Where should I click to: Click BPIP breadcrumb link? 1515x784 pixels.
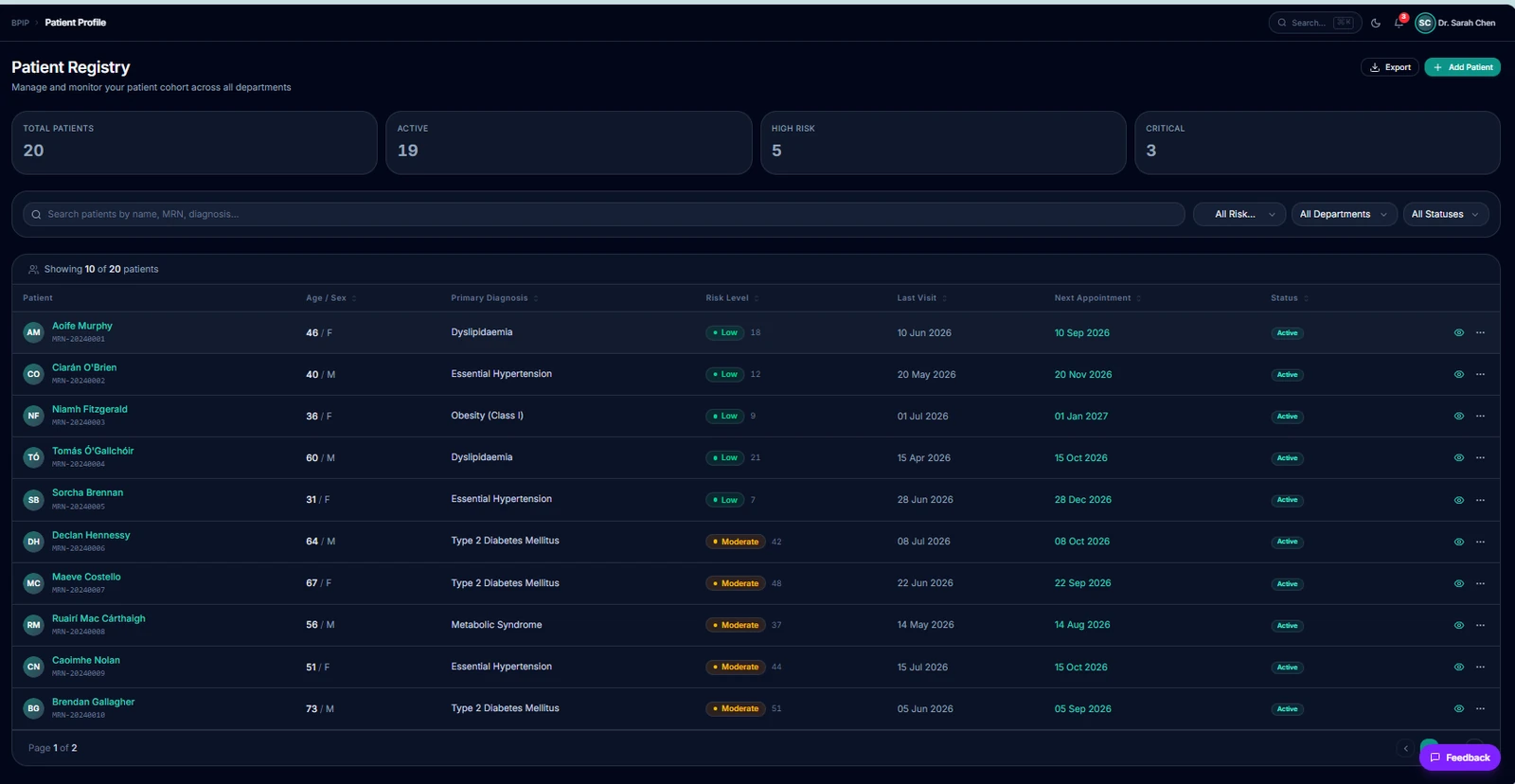click(x=20, y=23)
